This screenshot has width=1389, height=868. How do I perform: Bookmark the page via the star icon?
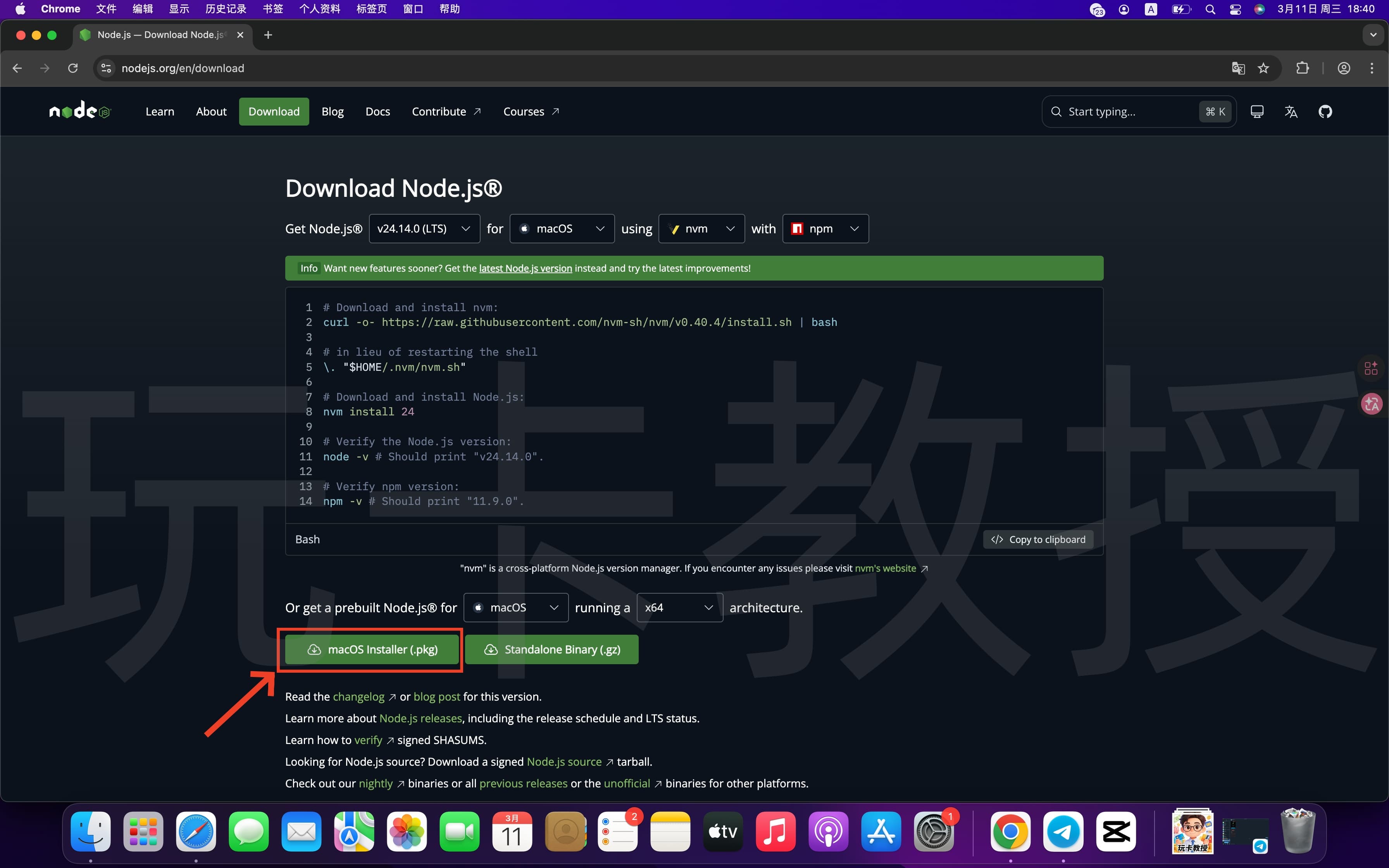1263,68
